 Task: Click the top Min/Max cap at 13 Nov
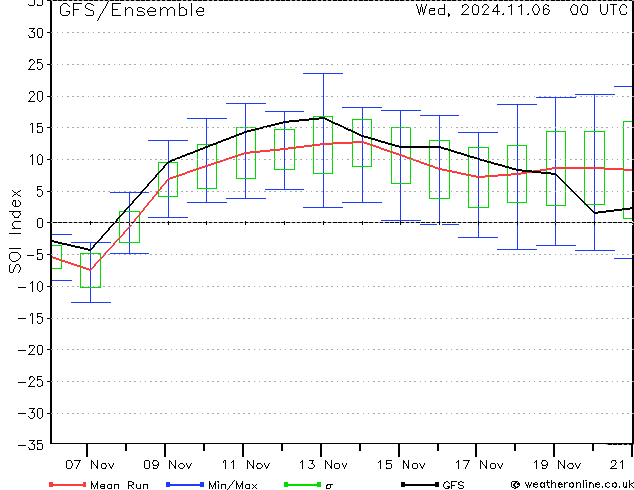click(x=323, y=74)
